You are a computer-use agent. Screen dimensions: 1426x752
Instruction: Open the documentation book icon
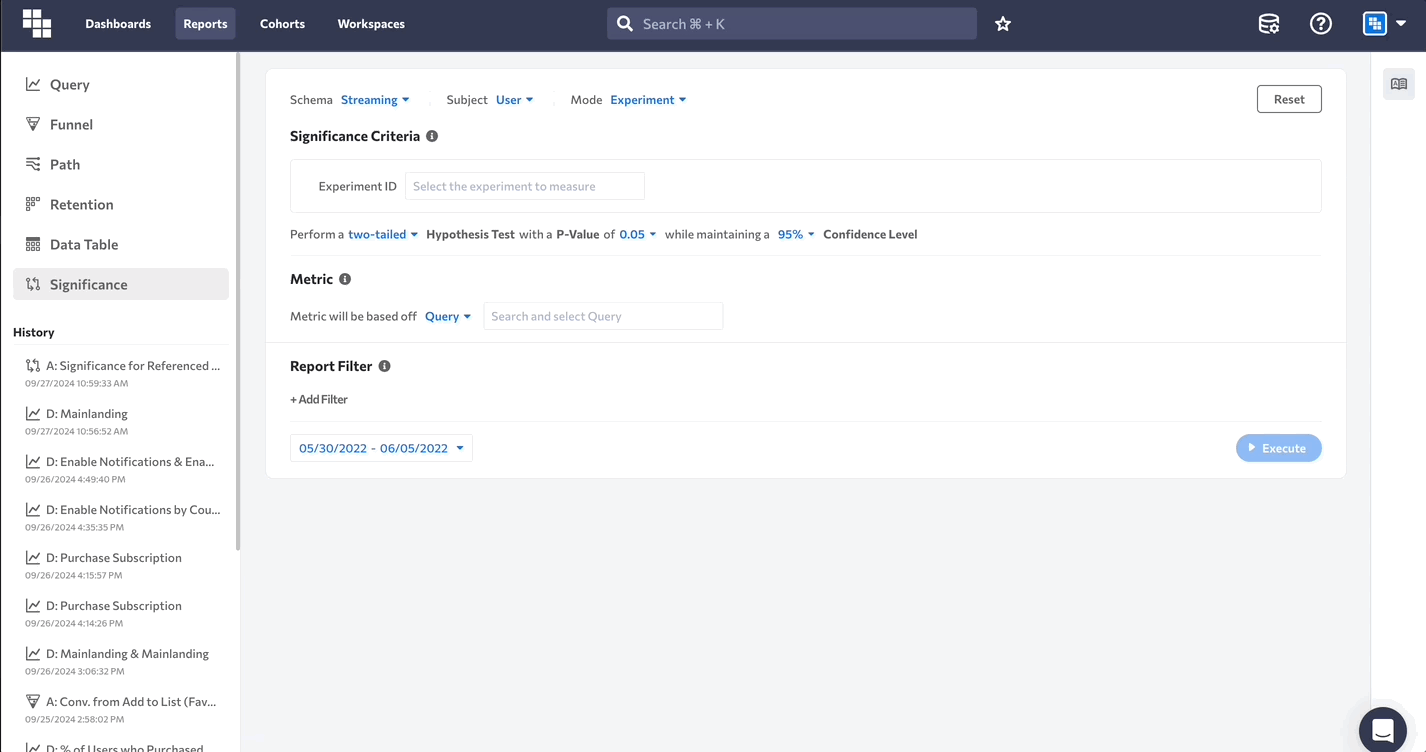(1399, 84)
